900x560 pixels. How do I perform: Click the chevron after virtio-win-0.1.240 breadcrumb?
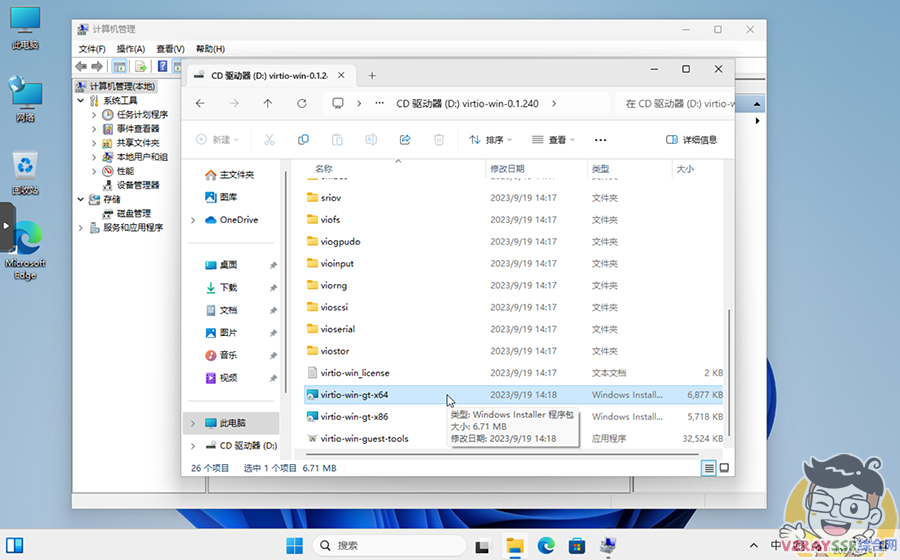[553, 103]
